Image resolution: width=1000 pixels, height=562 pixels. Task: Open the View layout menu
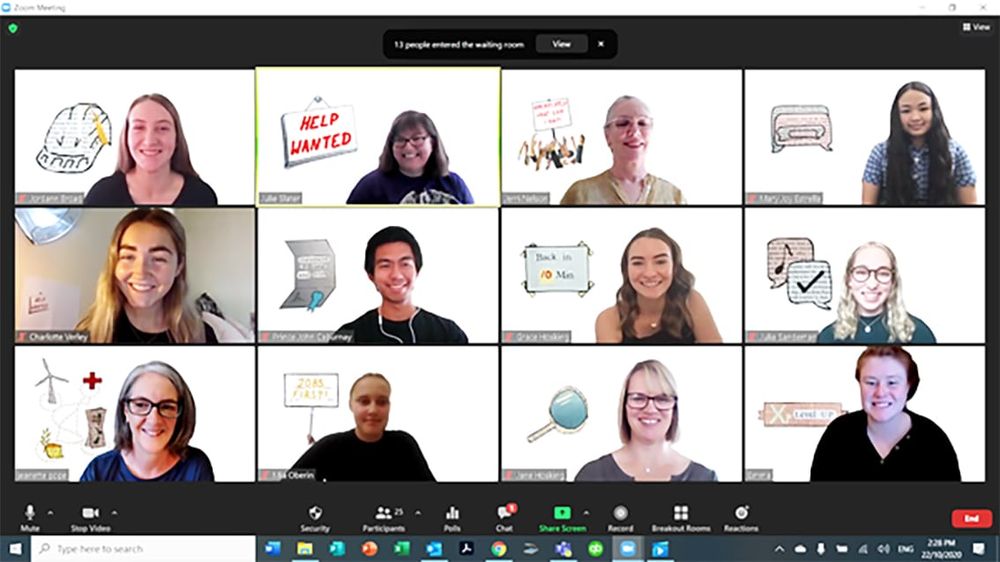[976, 27]
